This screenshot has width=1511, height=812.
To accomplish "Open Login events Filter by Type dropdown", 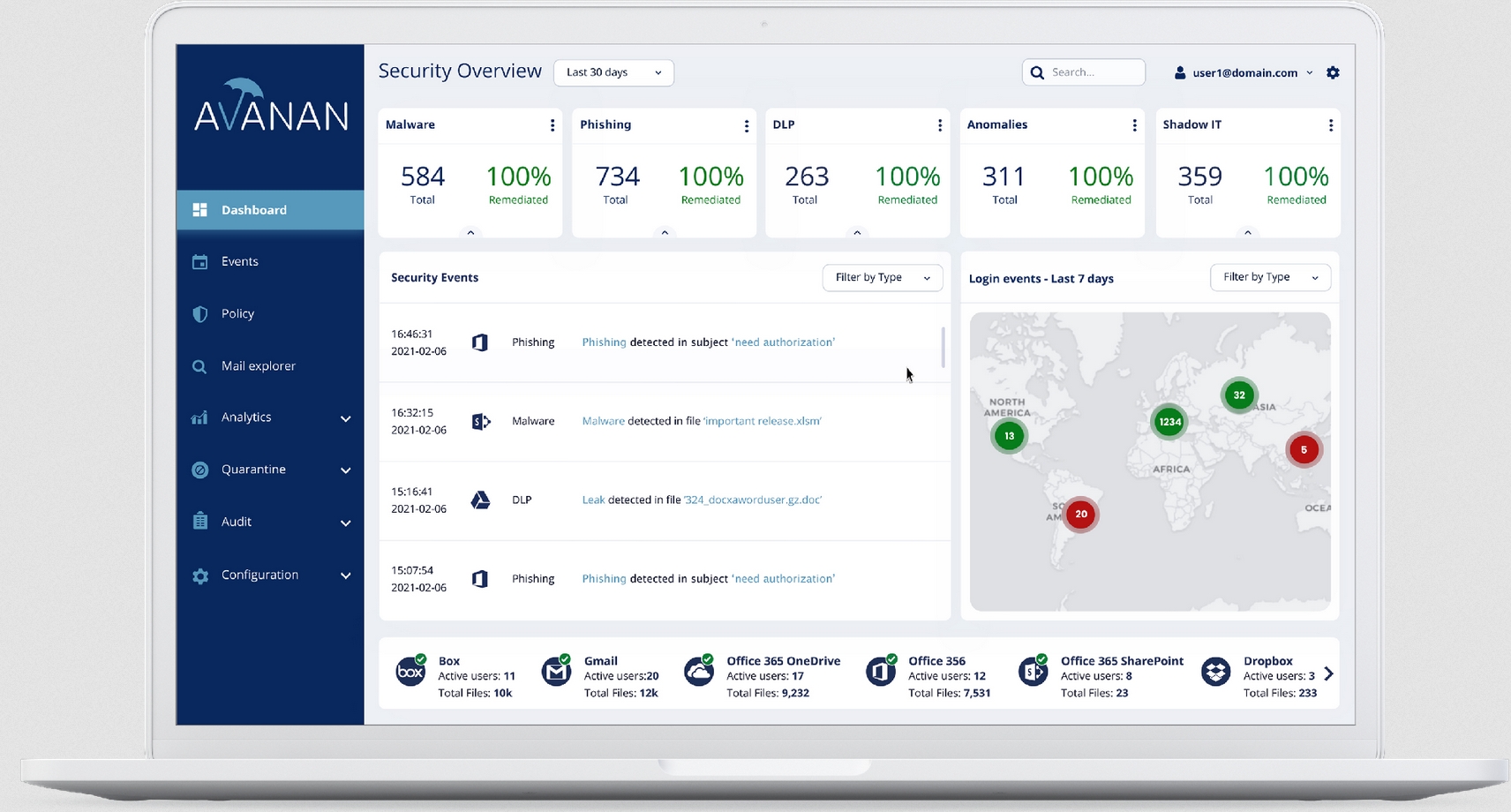I will (x=1269, y=278).
